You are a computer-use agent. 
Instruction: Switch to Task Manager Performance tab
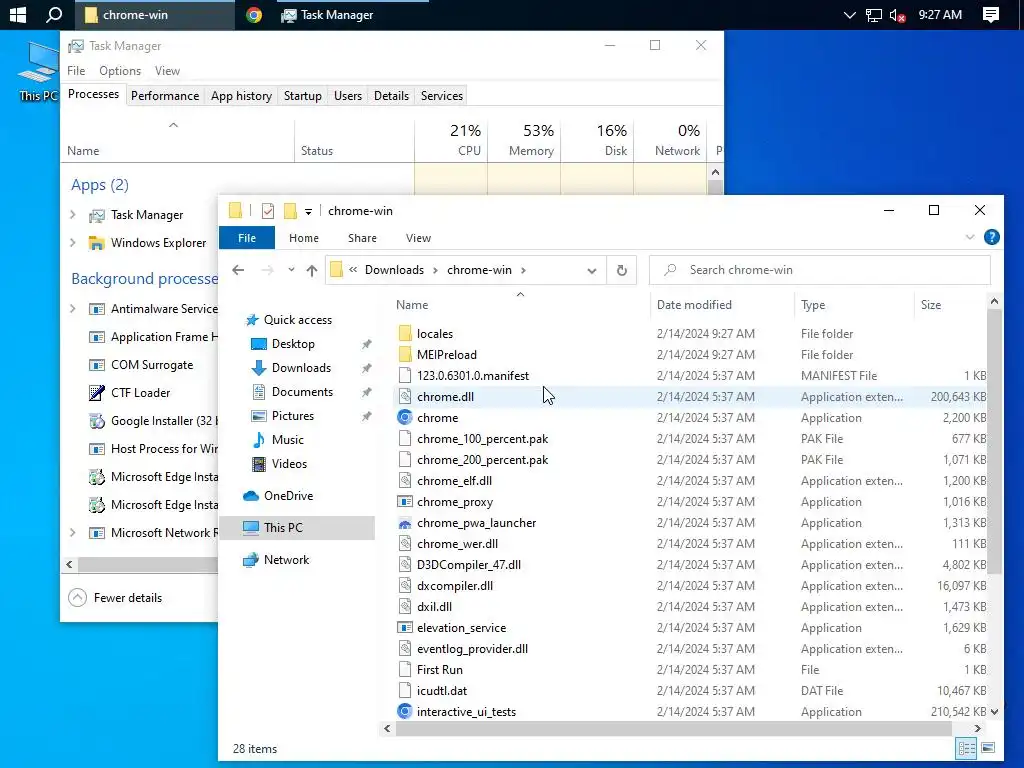[x=165, y=95]
